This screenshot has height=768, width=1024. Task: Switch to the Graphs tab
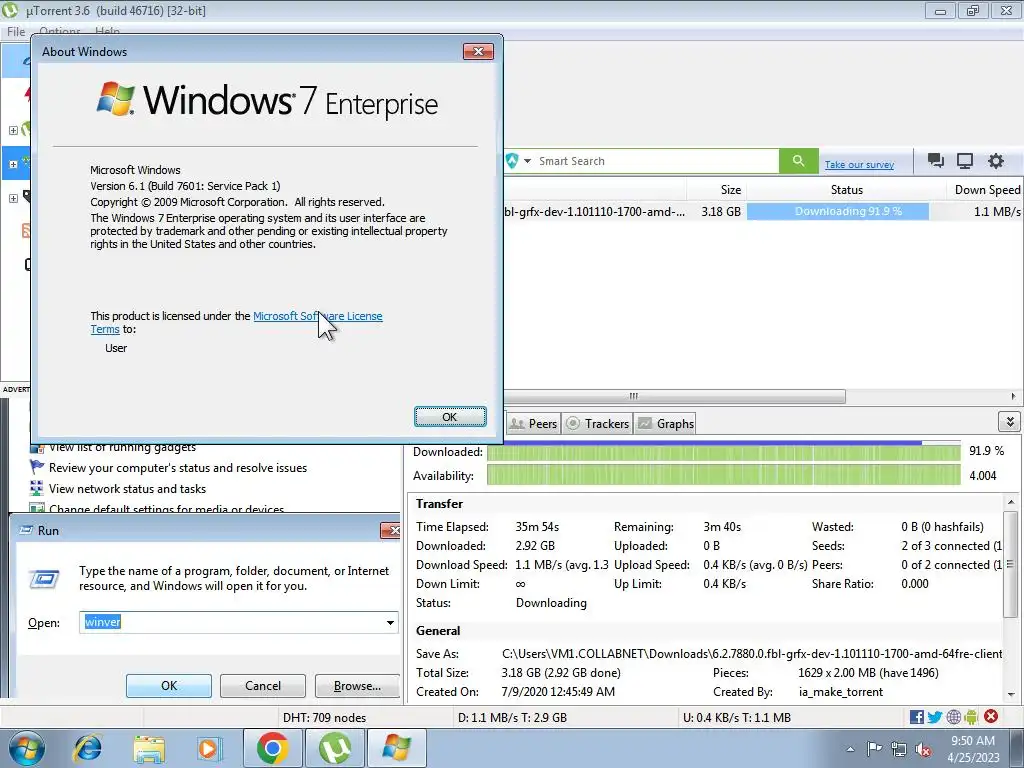pyautogui.click(x=665, y=424)
